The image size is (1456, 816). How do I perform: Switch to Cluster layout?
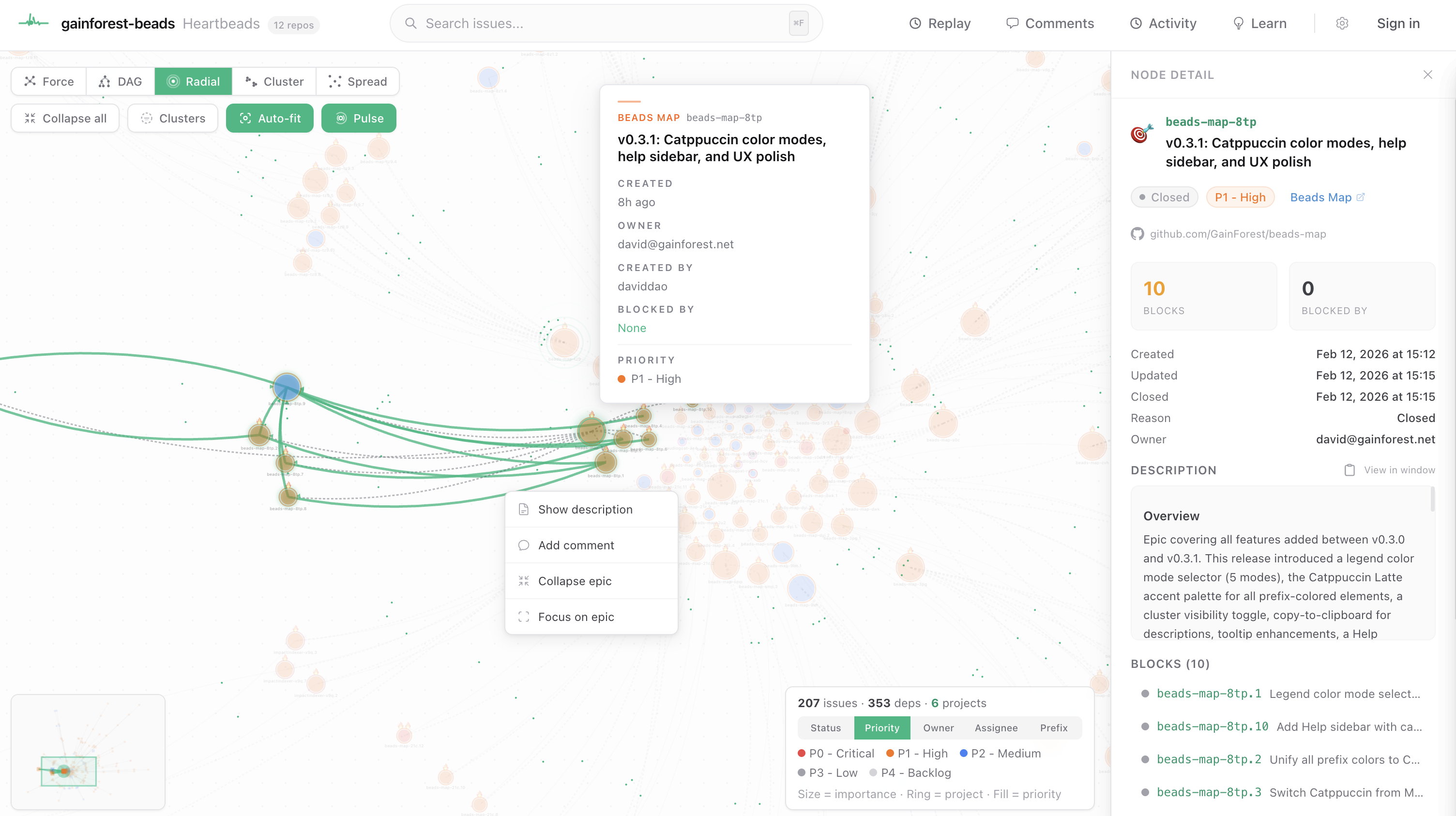[x=274, y=81]
